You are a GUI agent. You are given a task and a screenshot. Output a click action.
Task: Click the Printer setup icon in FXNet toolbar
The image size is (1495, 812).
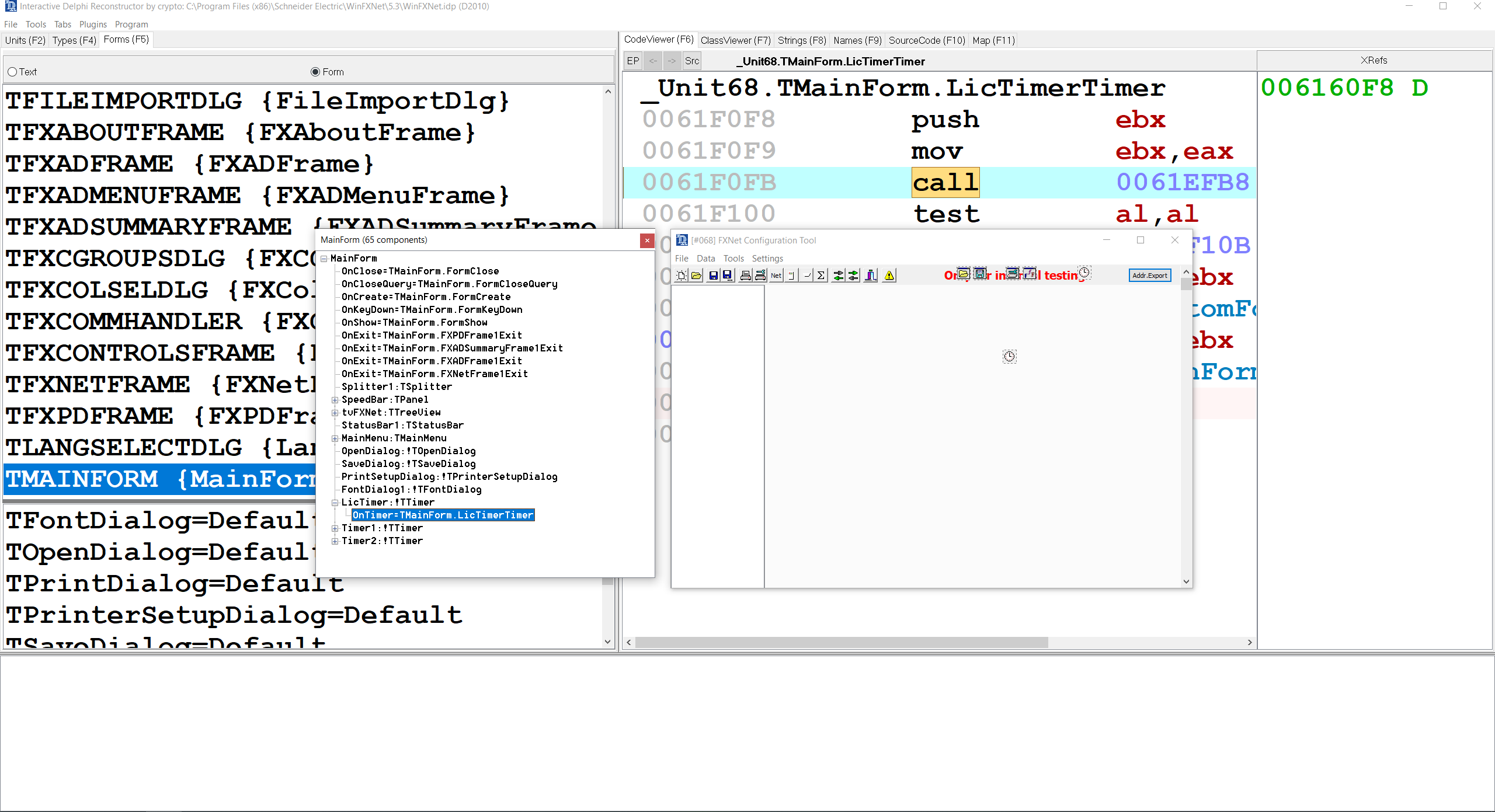(x=760, y=276)
